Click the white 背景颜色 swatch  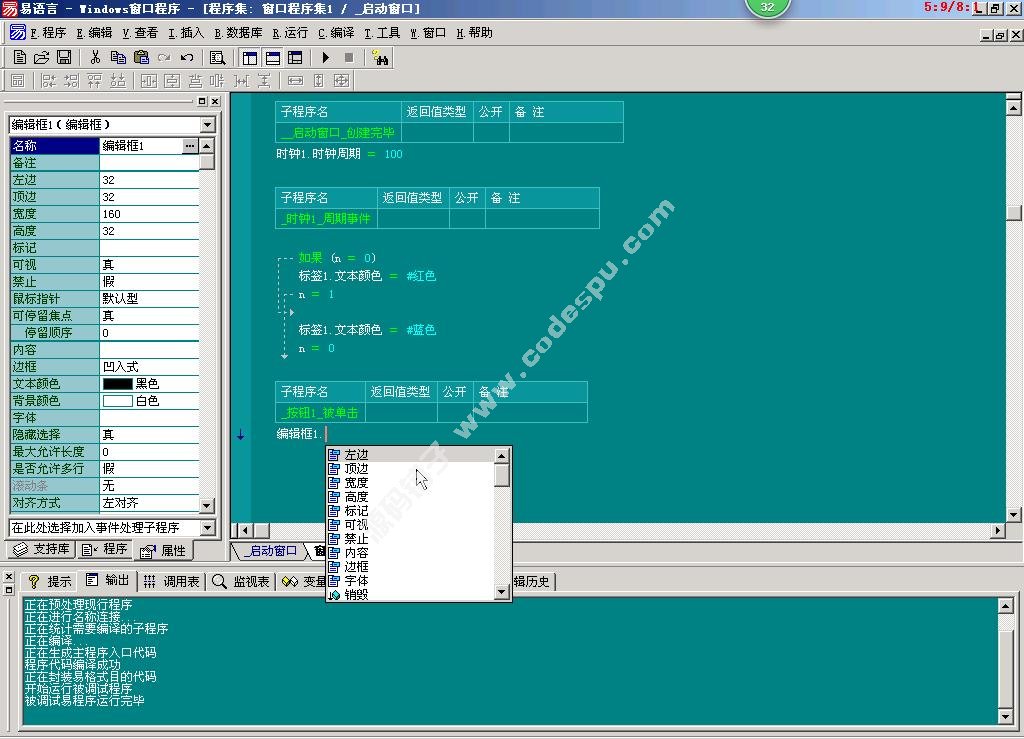118,401
